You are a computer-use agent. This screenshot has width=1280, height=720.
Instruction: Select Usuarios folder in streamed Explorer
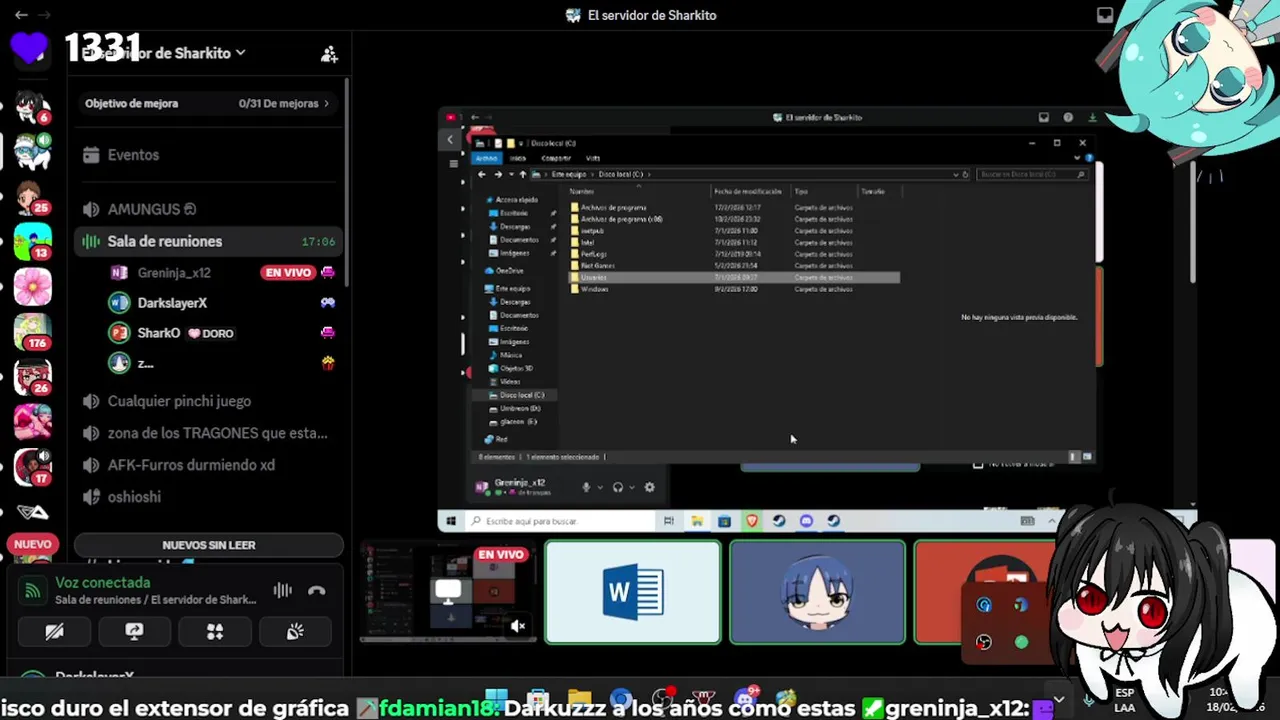735,277
